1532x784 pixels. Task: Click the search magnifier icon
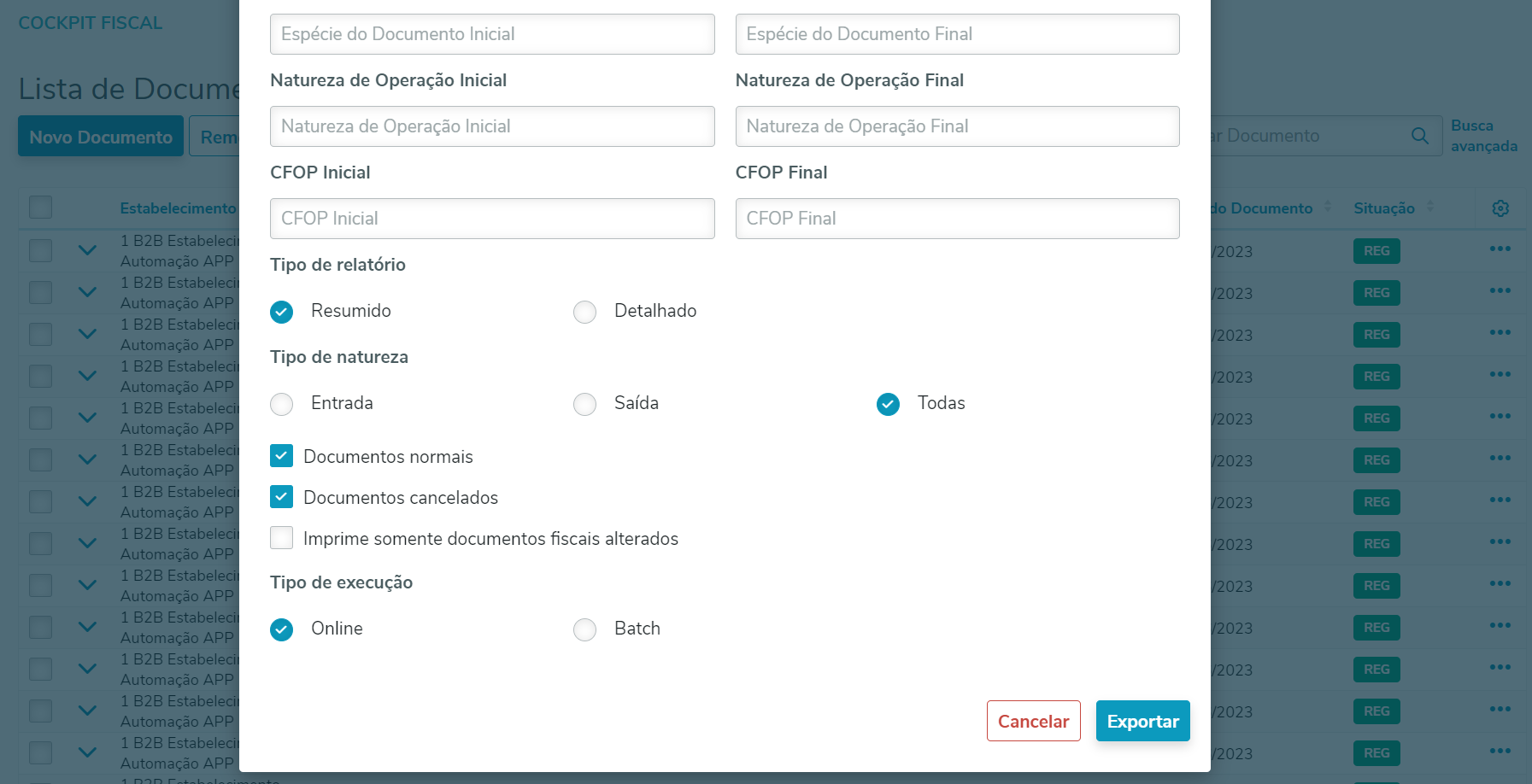[1419, 136]
